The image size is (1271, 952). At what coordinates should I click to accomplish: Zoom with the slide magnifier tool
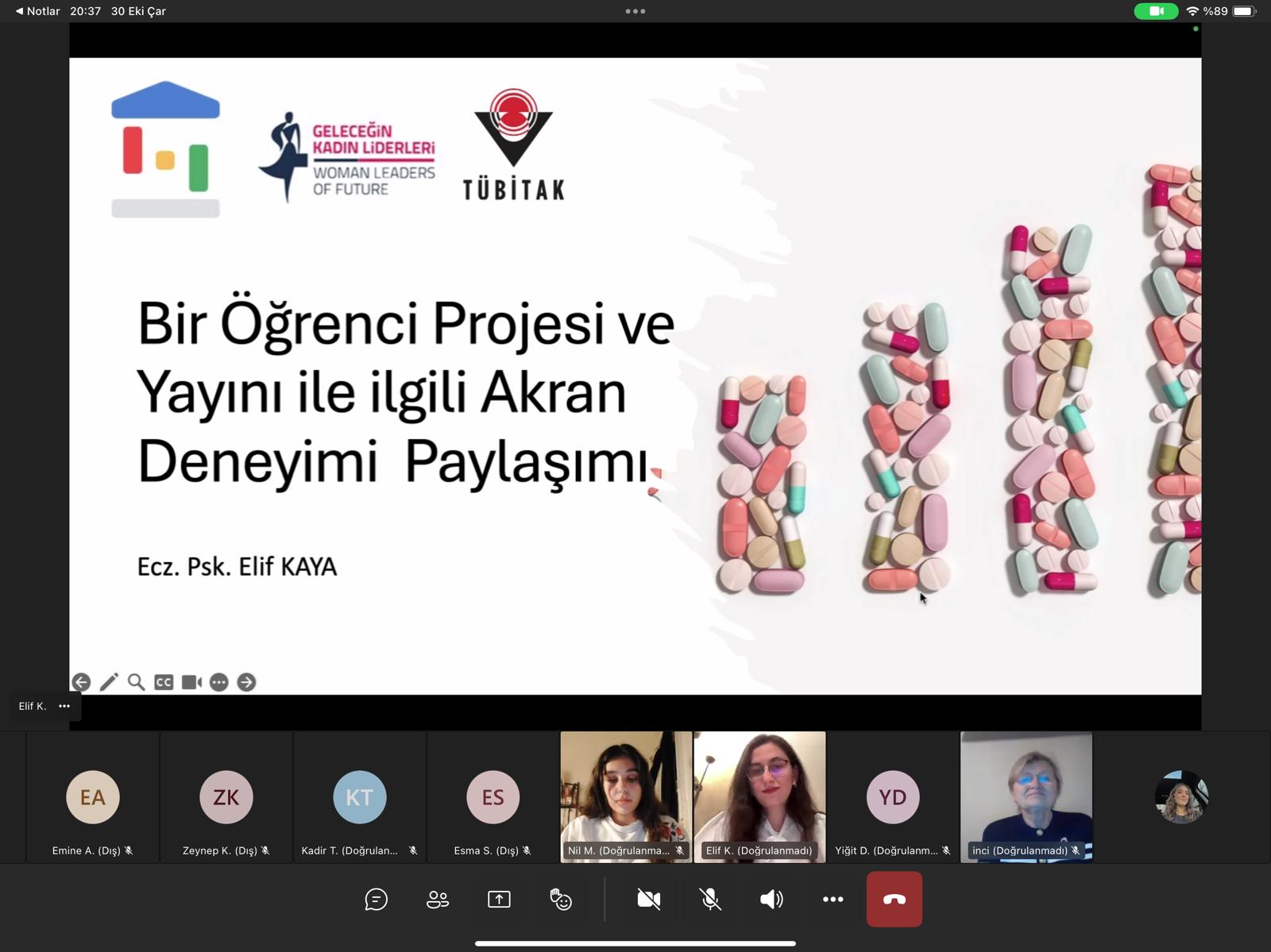coord(136,682)
